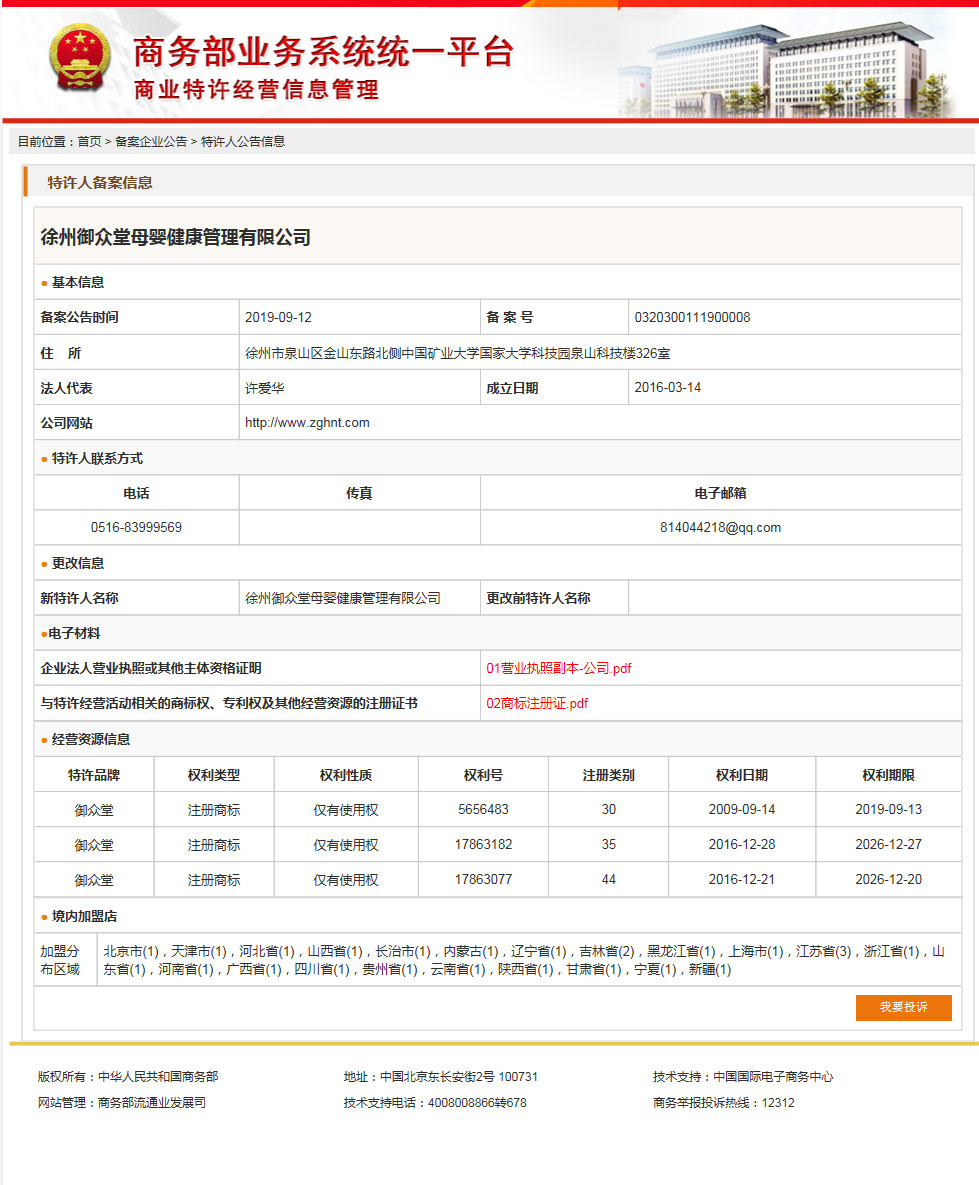This screenshot has width=979, height=1185.
Task: Select legal representative name 许爱华
Action: point(265,388)
